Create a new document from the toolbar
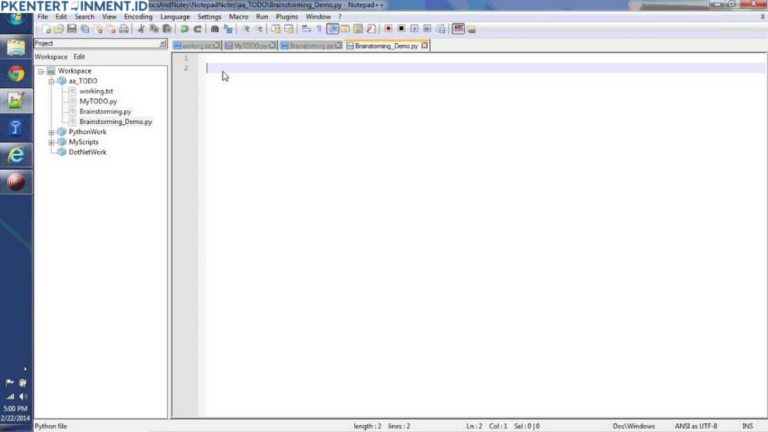This screenshot has height=432, width=768. (x=46, y=29)
